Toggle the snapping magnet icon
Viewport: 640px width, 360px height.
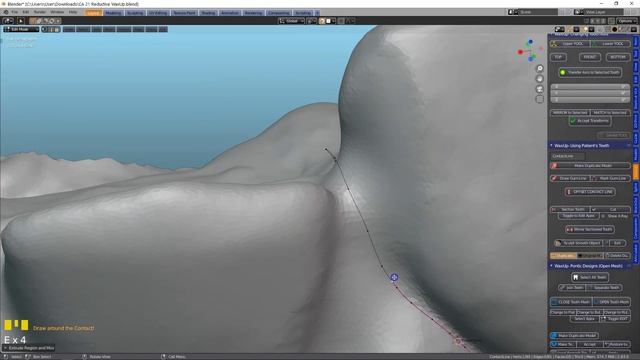[x=322, y=21]
